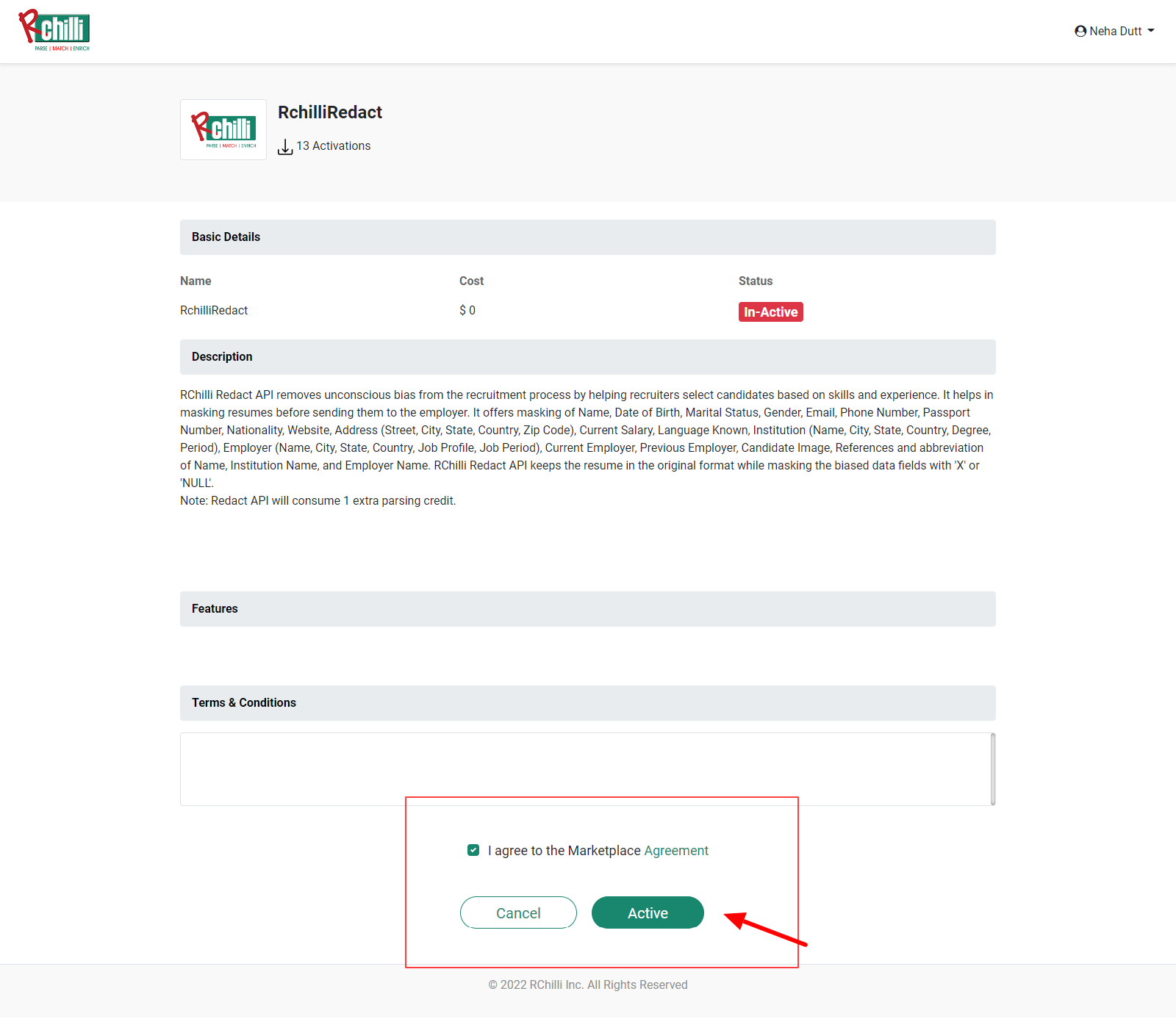Click the RchilliRedact page title
Viewport: 1176px width, 1019px height.
click(330, 112)
